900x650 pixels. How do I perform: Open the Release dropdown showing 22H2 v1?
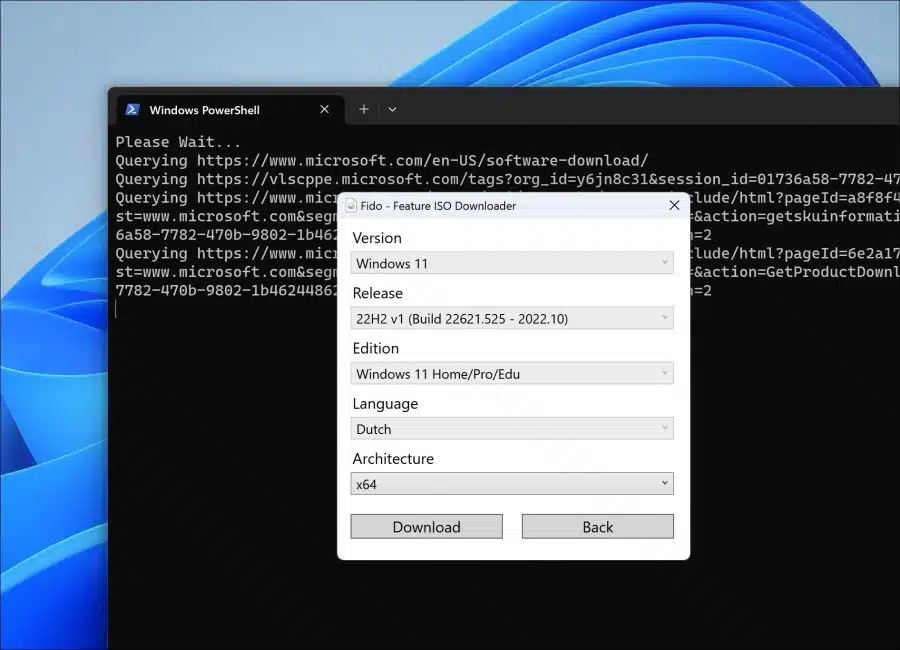(512, 318)
